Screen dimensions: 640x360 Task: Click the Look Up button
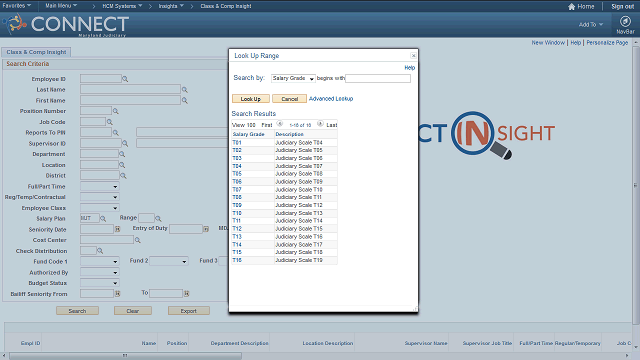251,99
